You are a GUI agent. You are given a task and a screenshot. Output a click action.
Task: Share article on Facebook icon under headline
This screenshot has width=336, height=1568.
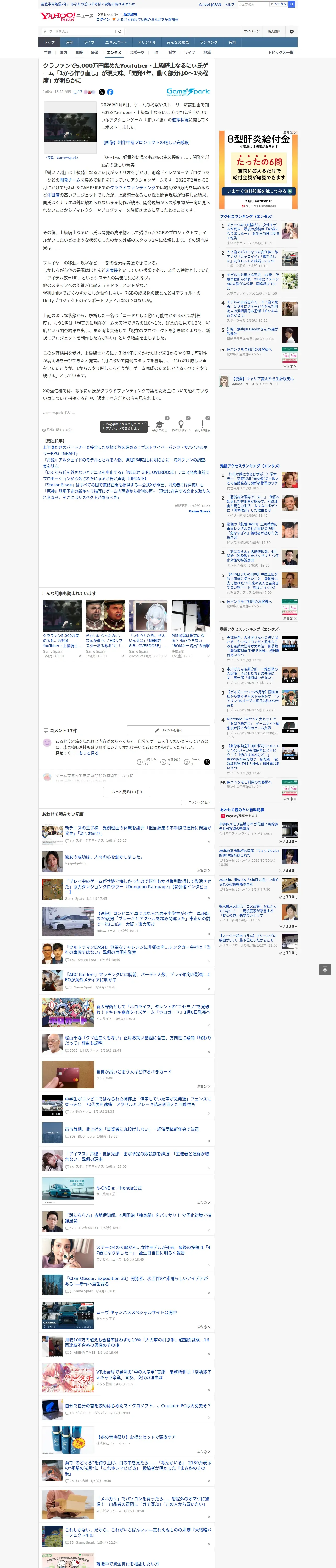click(110, 92)
